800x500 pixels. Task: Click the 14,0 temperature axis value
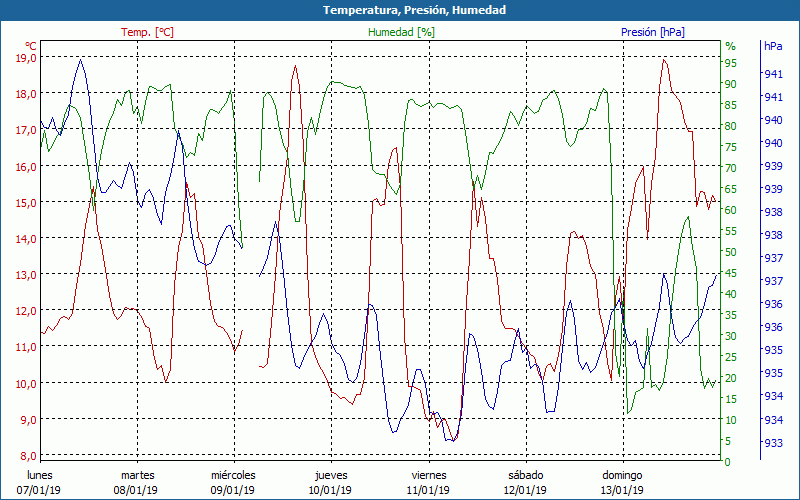(26, 239)
